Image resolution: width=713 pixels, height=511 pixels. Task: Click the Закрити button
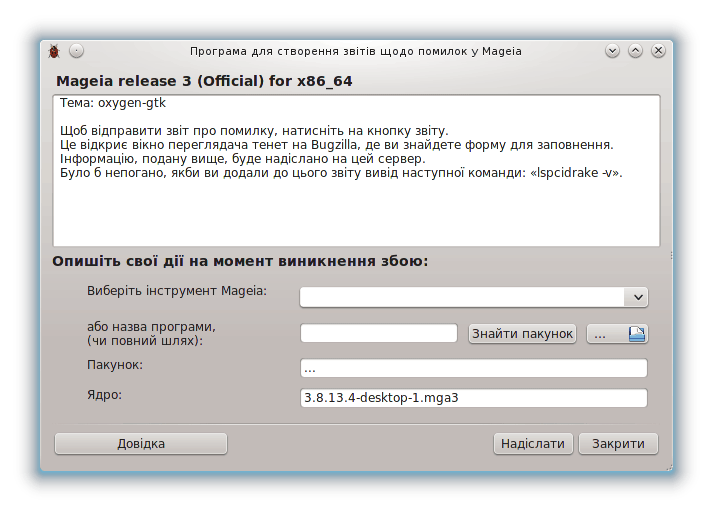618,444
